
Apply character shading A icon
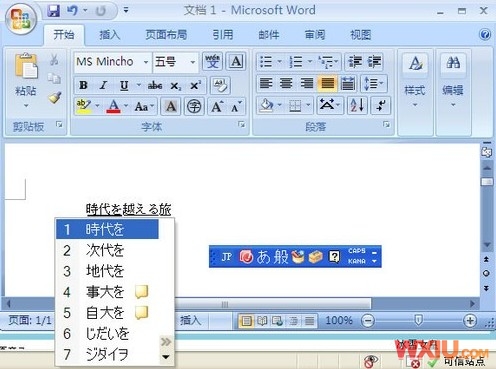pyautogui.click(x=171, y=107)
